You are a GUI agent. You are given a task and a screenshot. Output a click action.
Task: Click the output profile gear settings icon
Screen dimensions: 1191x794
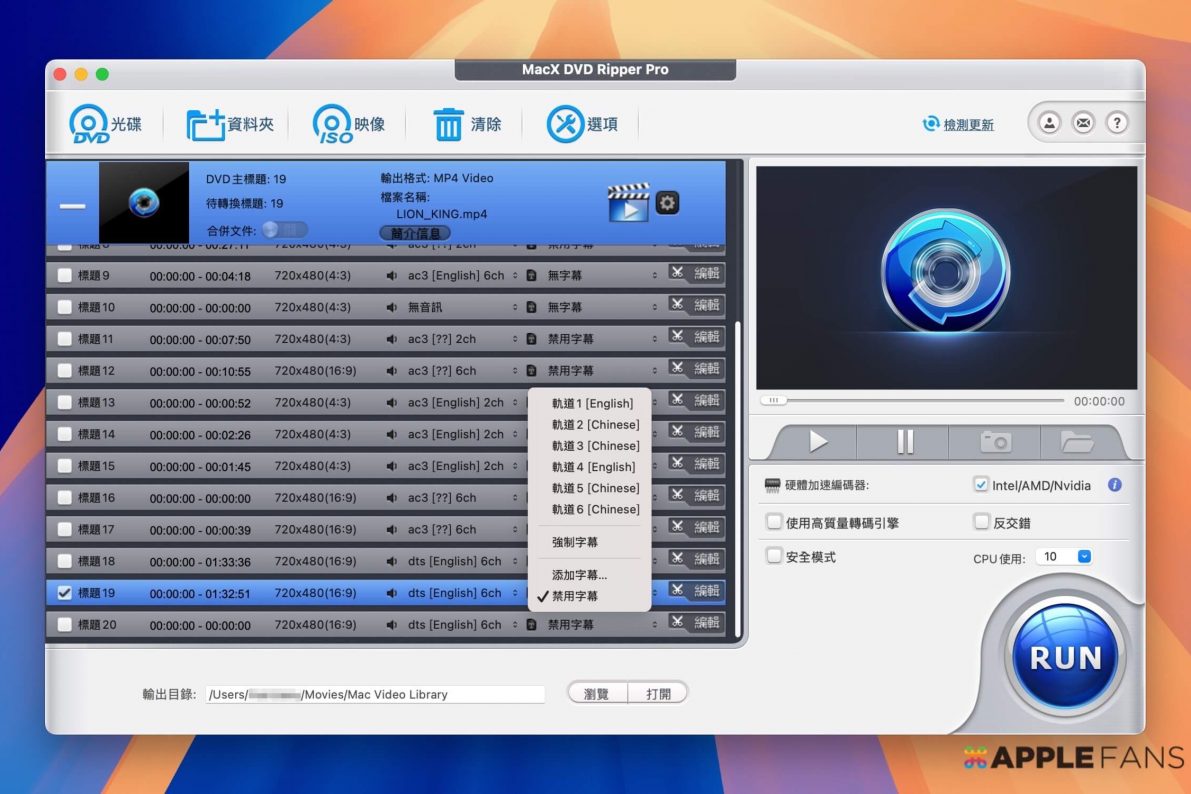click(x=667, y=203)
